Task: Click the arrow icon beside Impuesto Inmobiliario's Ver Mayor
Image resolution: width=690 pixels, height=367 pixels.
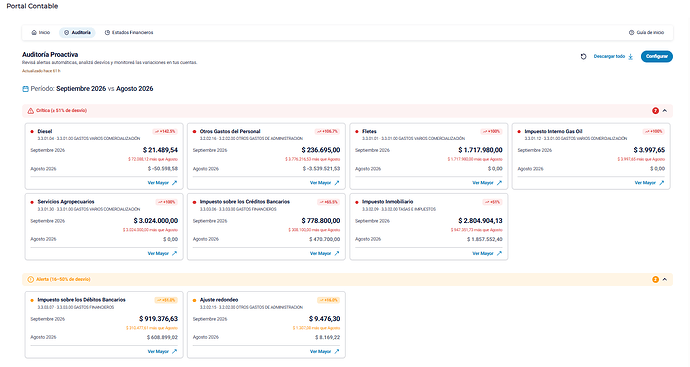Action: [499, 253]
